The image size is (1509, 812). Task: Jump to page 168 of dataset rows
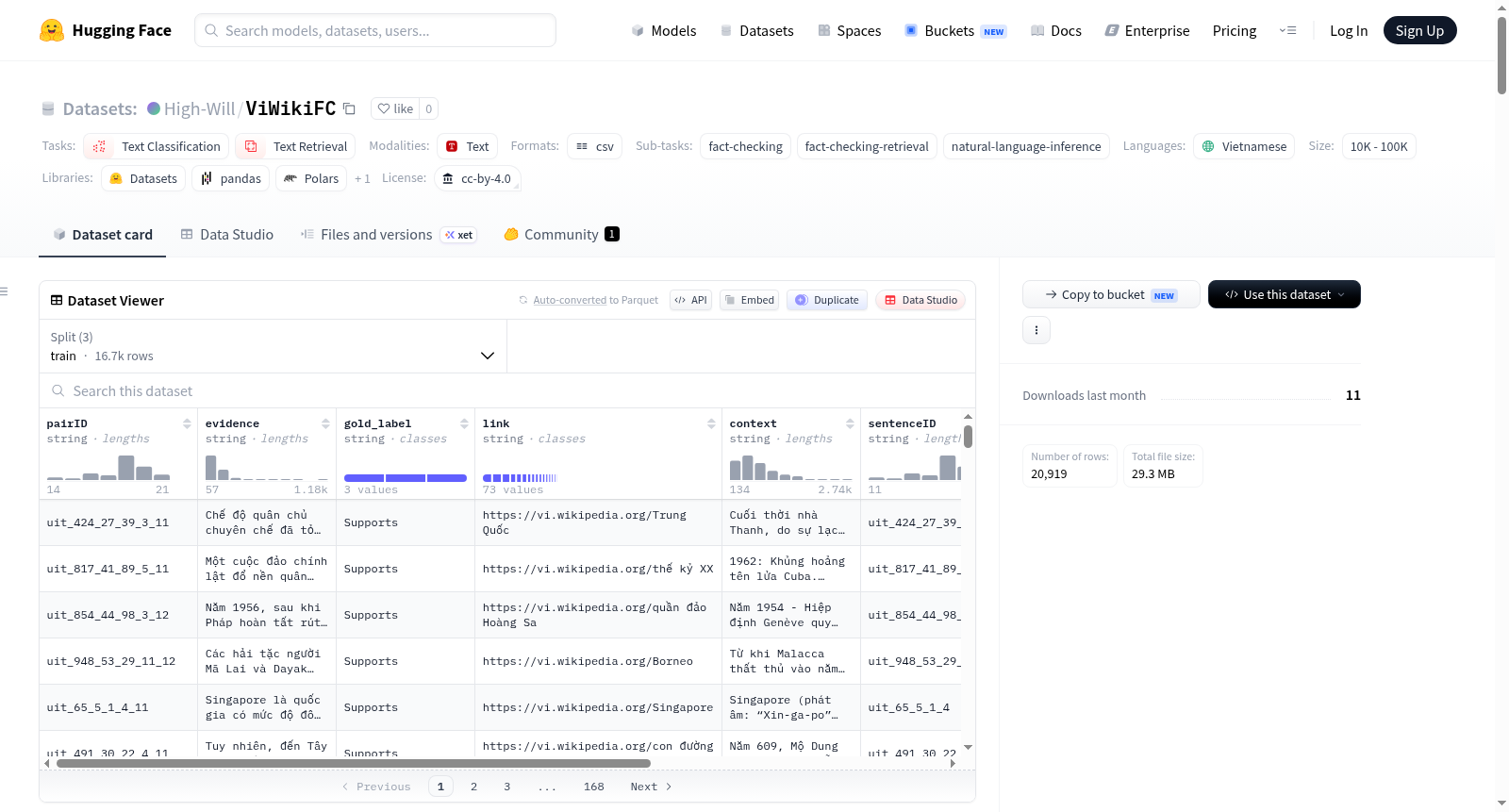tap(594, 787)
